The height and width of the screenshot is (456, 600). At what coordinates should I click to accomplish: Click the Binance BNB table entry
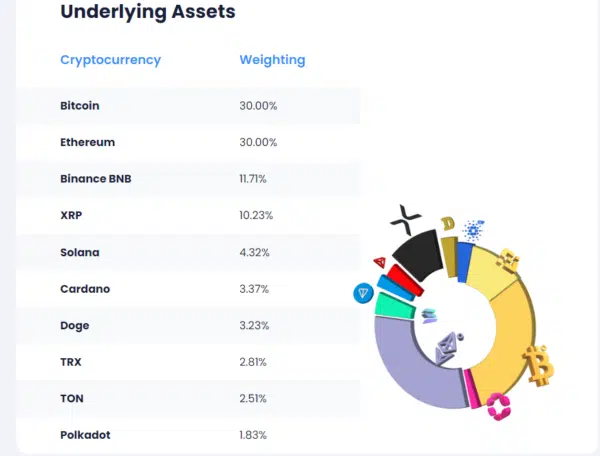(x=96, y=179)
